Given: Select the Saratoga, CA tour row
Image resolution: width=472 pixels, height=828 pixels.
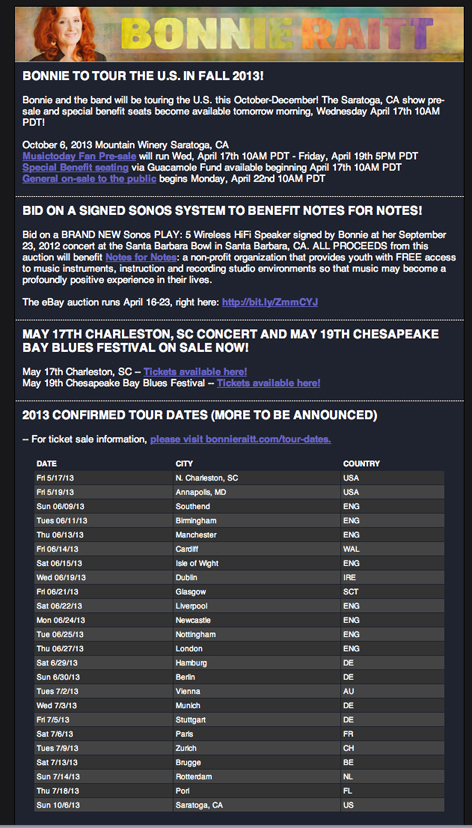Looking at the screenshot, I should (x=239, y=805).
